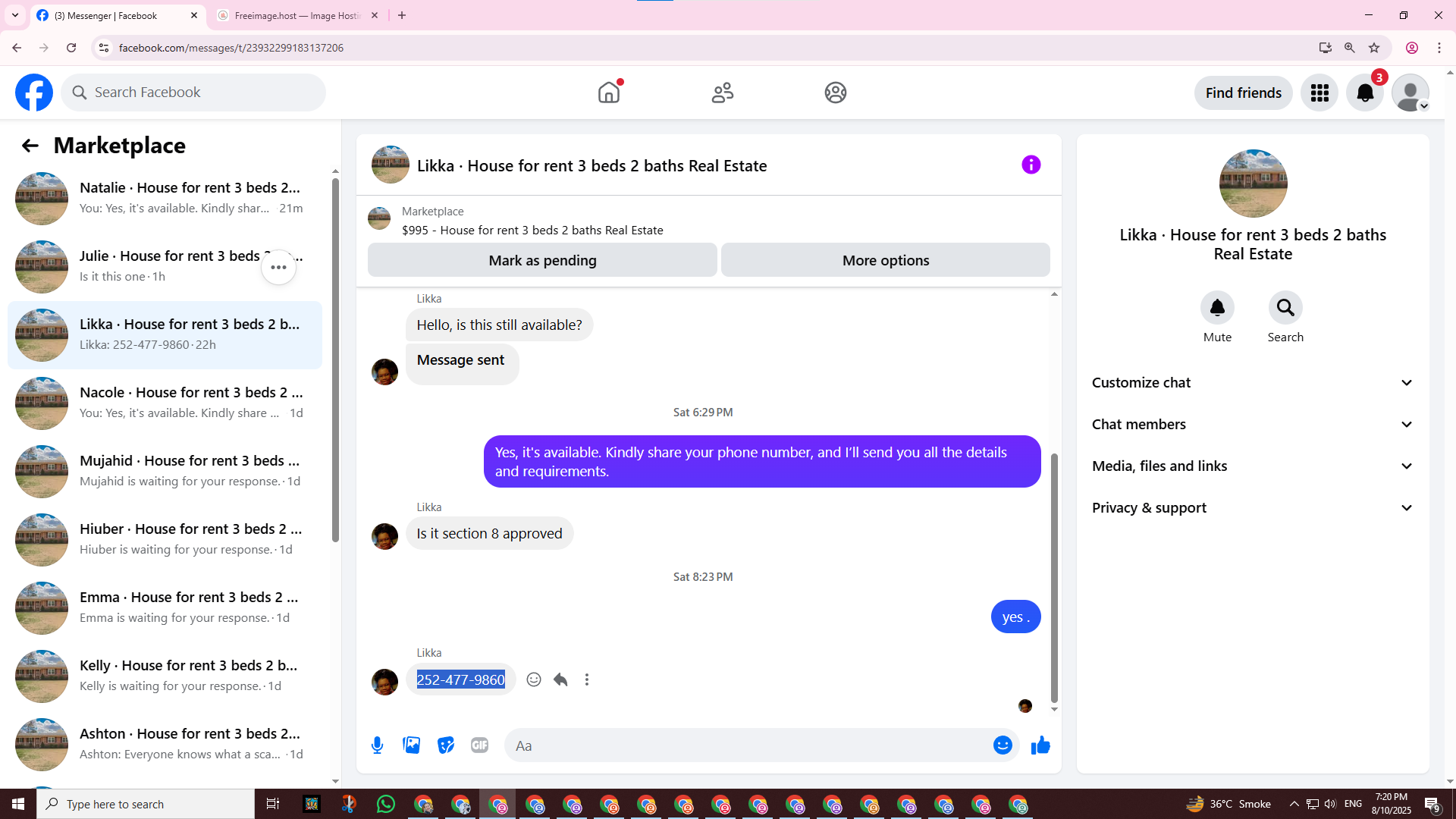Click the voice clip microphone icon
Image resolution: width=1456 pixels, height=819 pixels.
pyautogui.click(x=377, y=745)
